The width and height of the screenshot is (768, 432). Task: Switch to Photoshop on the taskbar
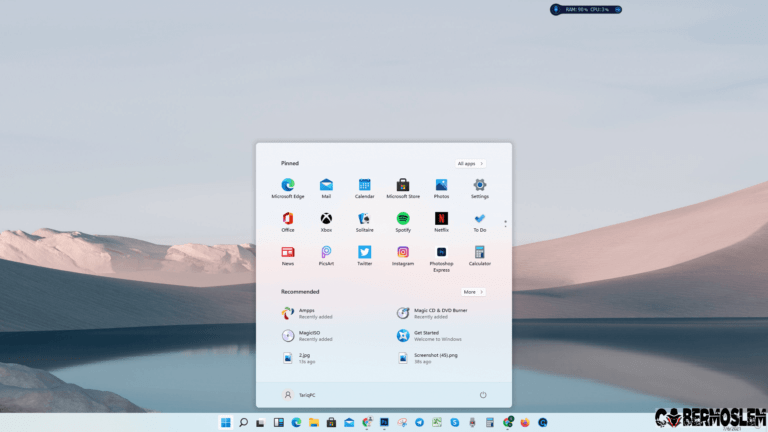[384, 422]
